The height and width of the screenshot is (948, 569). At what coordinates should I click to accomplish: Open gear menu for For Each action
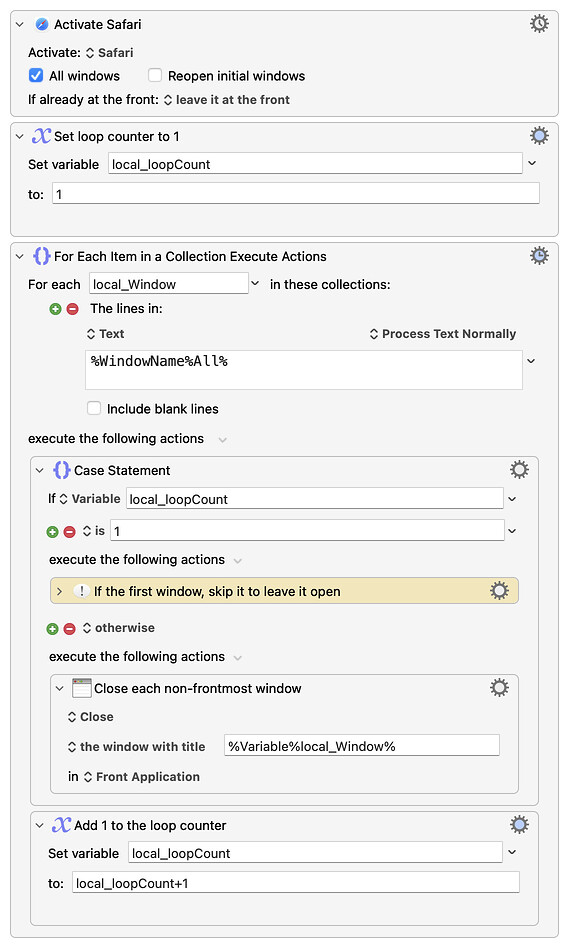tap(539, 255)
